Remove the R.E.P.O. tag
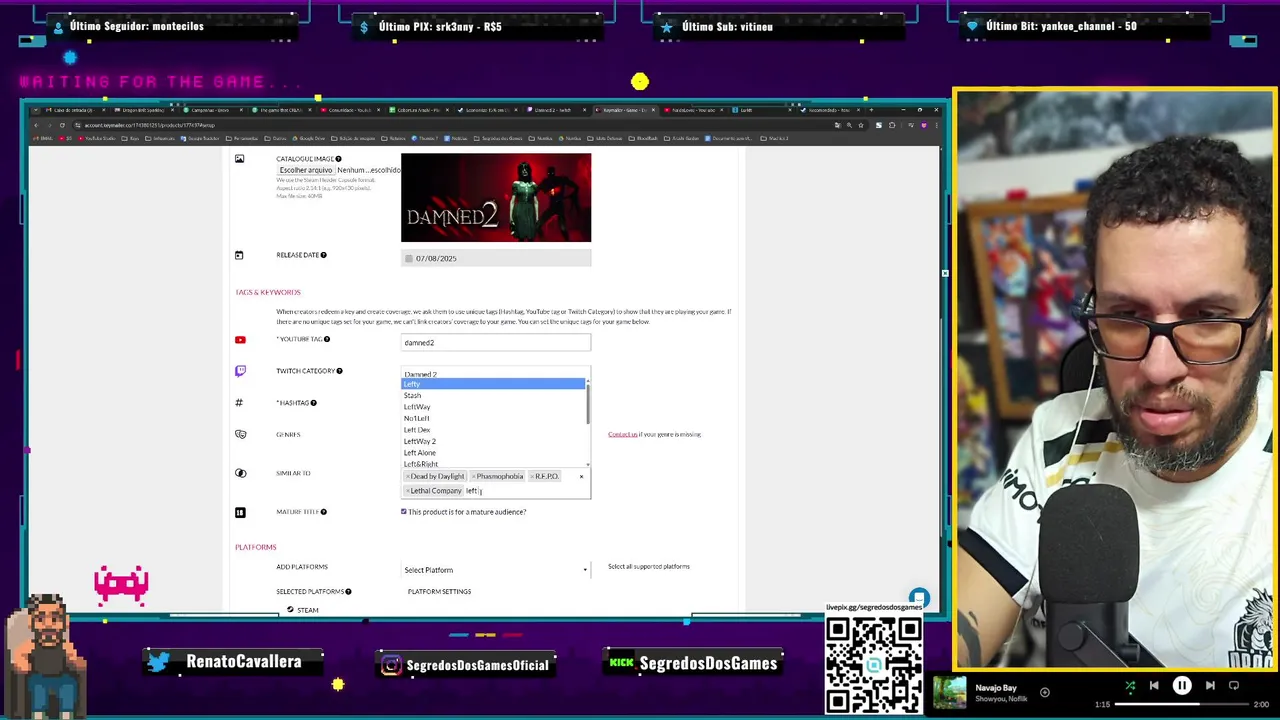The height and width of the screenshot is (720, 1280). tap(532, 477)
